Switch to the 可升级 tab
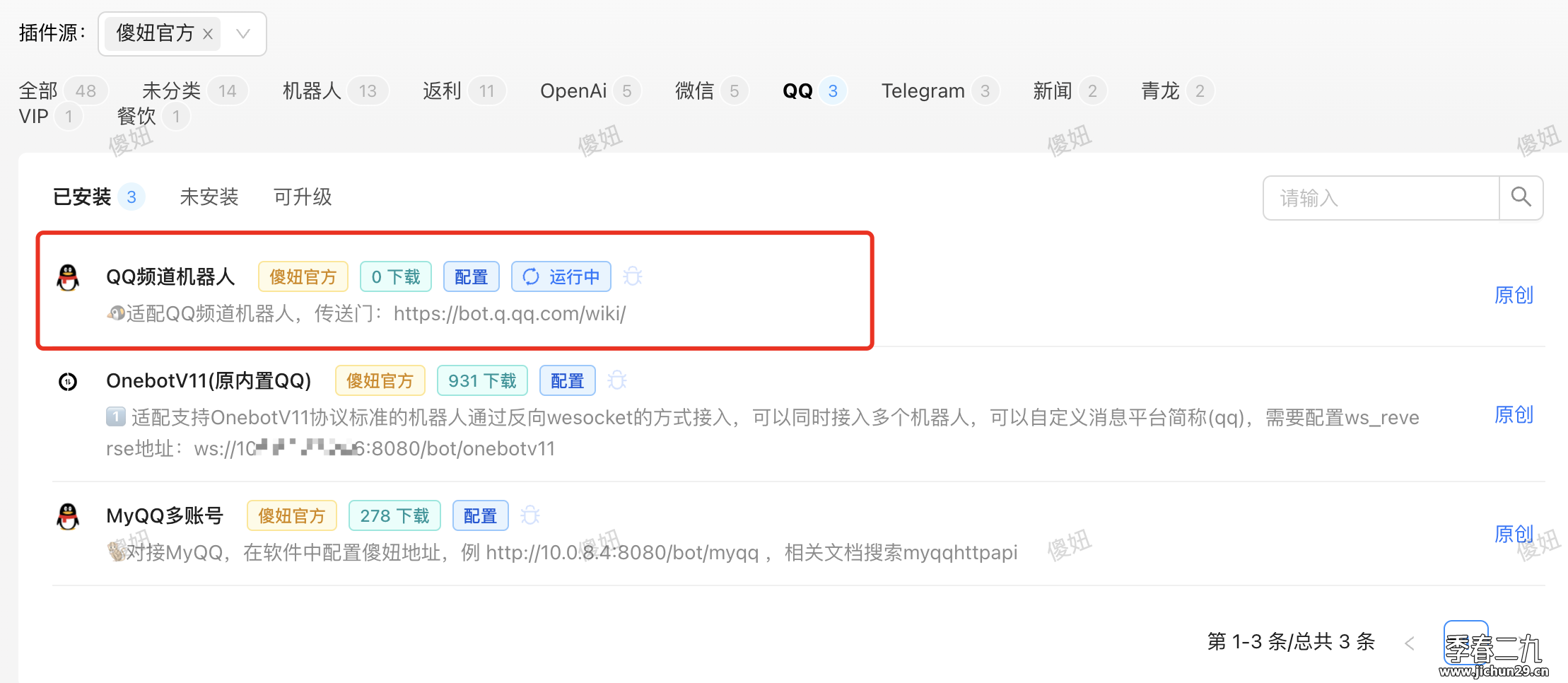 pyautogui.click(x=303, y=197)
